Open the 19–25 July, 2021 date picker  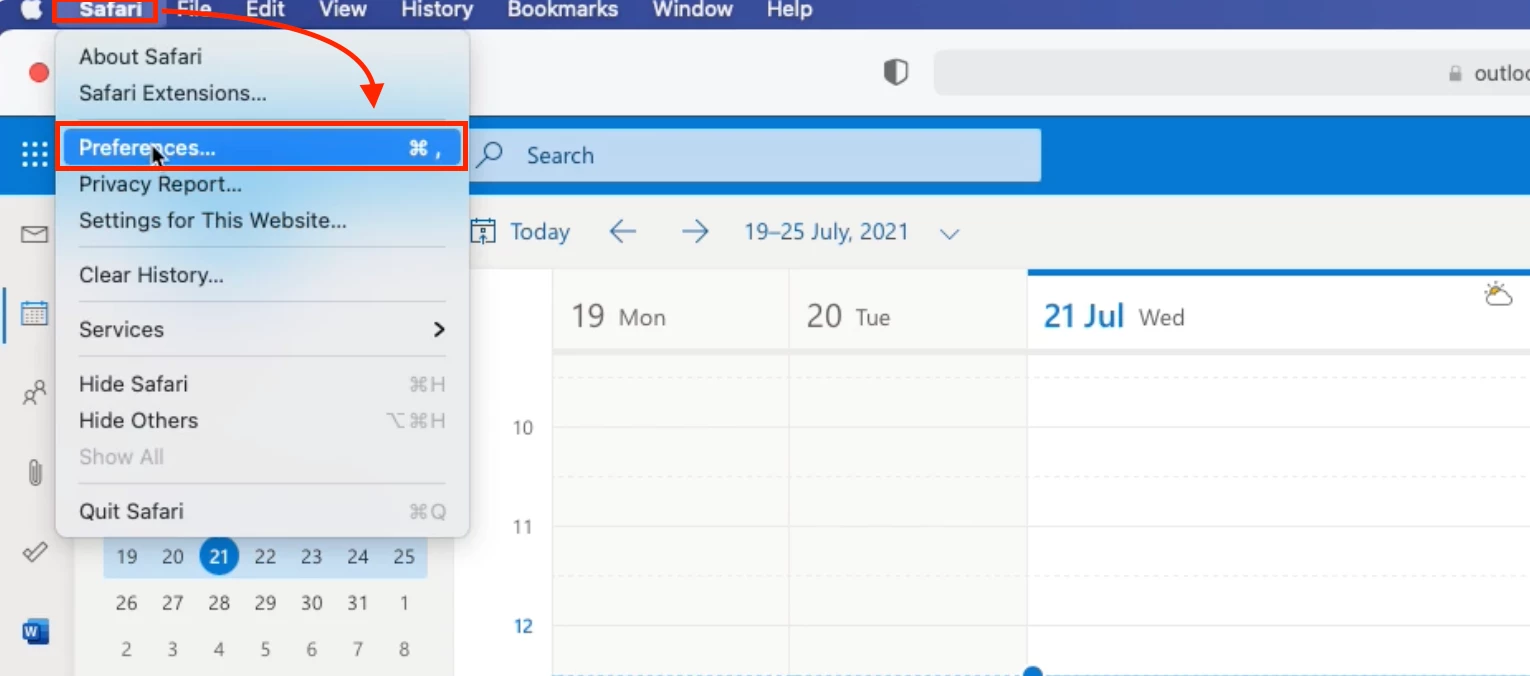[x=852, y=232]
